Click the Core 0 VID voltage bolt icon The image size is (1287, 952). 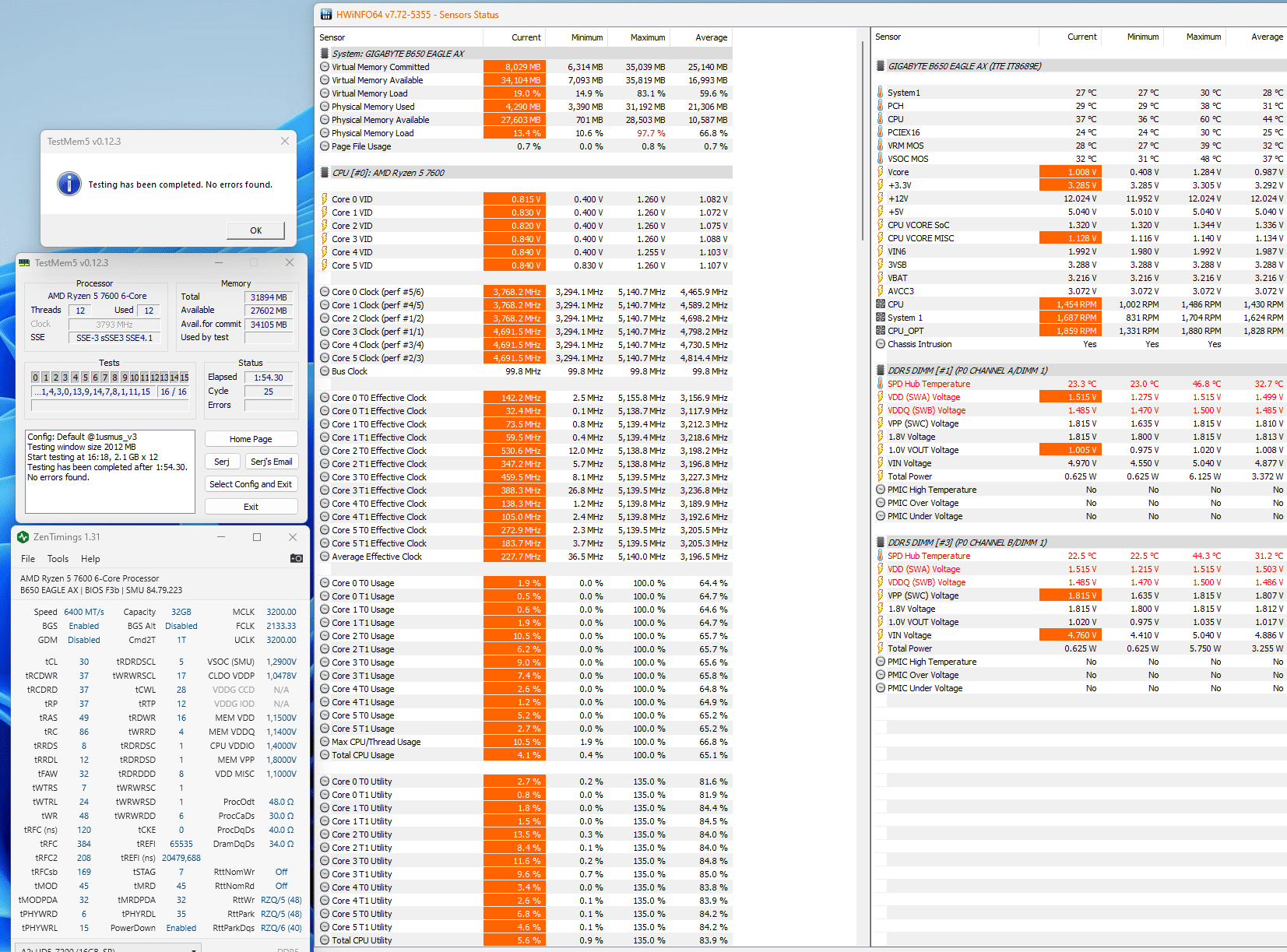(x=325, y=199)
